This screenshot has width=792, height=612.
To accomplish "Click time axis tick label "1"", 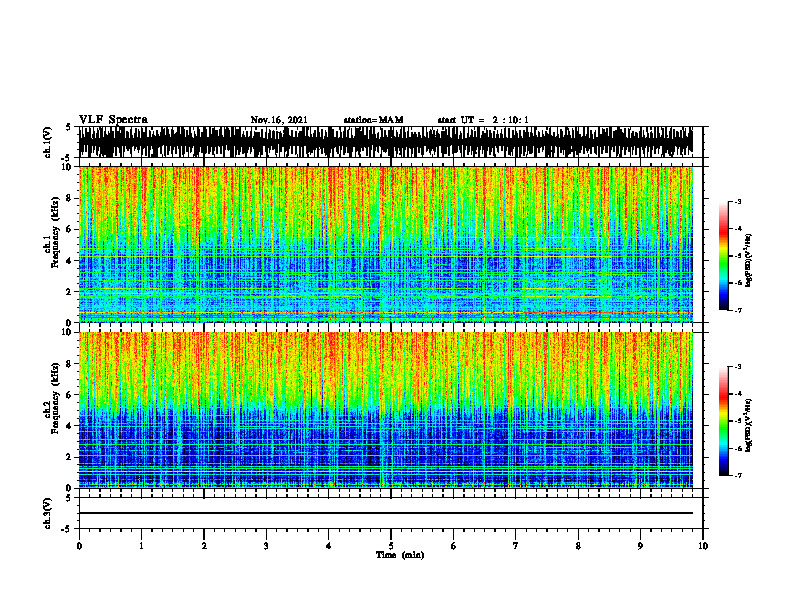I will 141,546.
